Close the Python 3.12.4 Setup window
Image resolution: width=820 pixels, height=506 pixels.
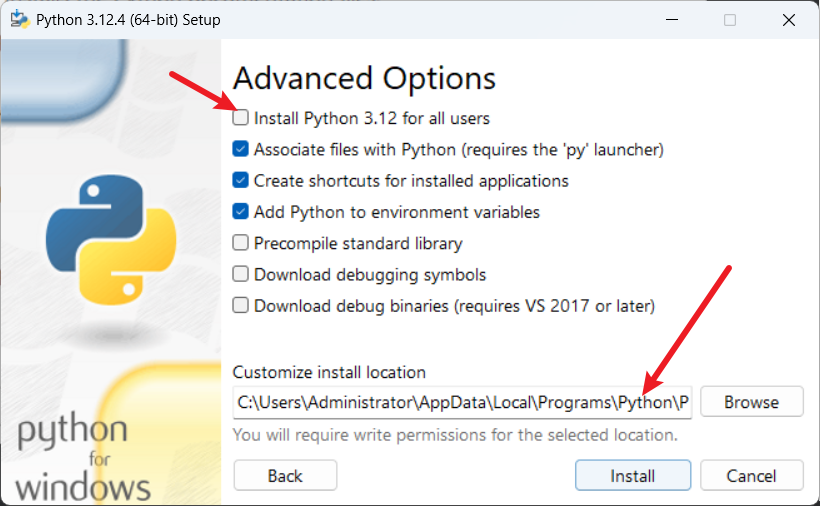coord(789,20)
